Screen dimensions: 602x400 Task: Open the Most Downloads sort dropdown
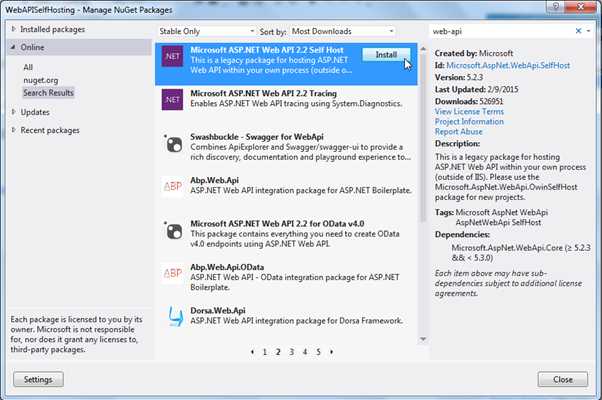[342, 31]
